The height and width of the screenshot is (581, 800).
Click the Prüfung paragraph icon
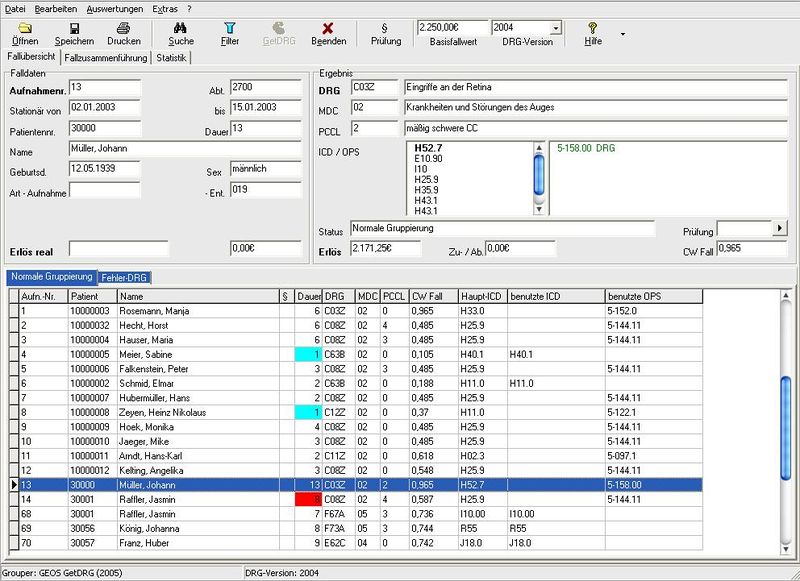coord(385,28)
